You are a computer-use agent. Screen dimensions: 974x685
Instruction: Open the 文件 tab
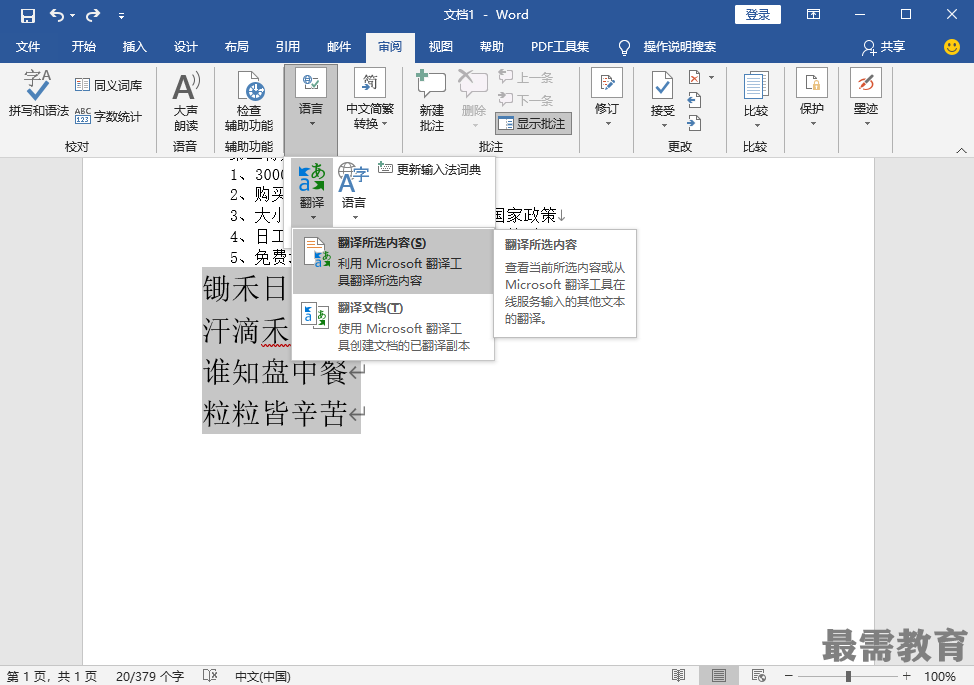(28, 47)
